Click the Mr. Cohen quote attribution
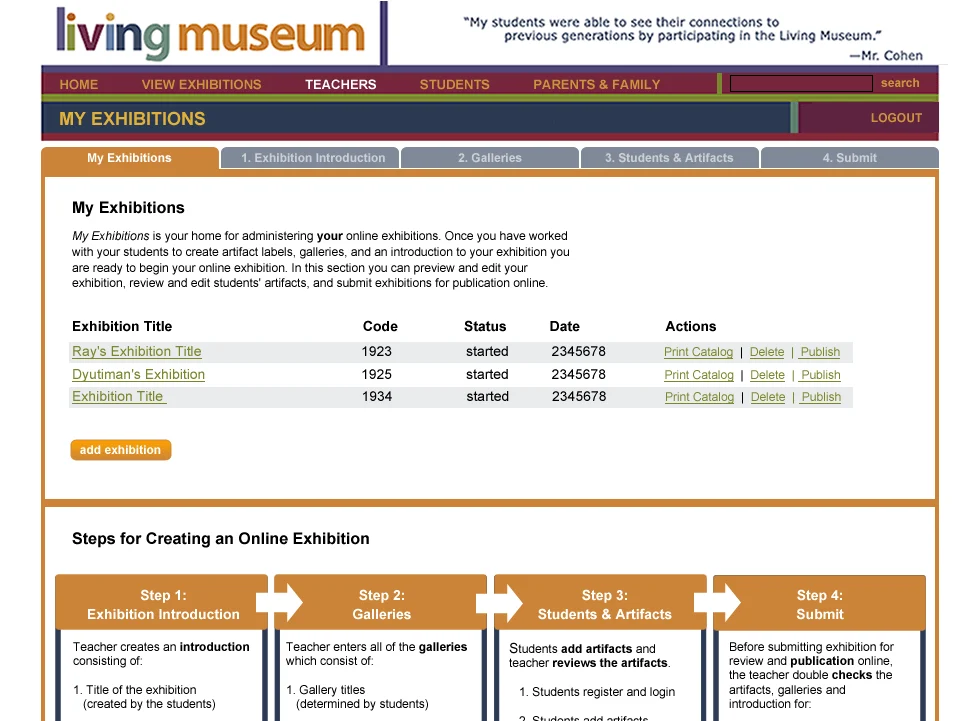 click(x=886, y=56)
